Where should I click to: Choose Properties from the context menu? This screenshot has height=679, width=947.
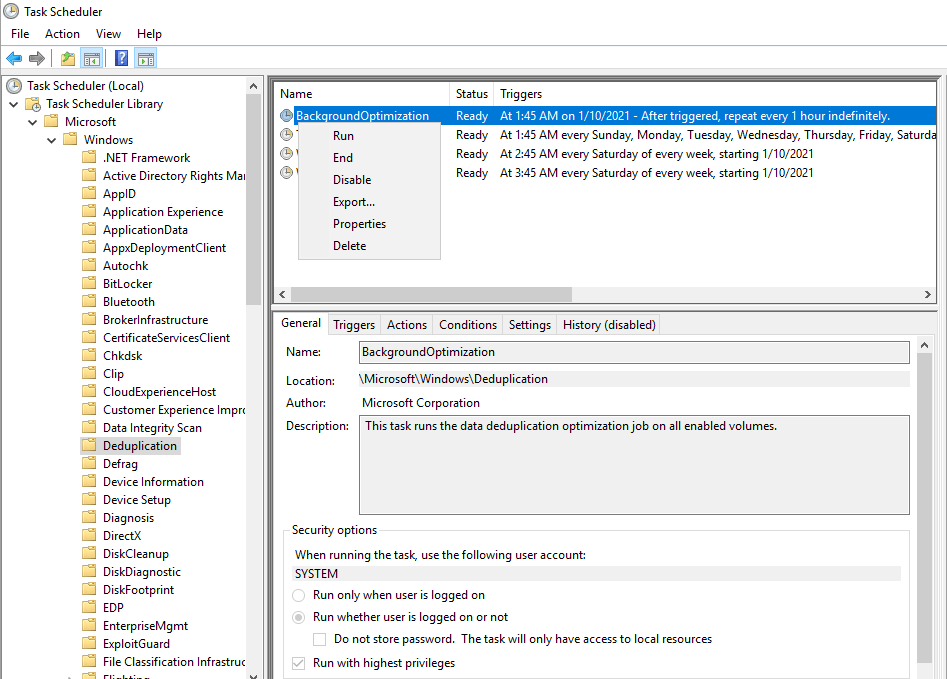(x=370, y=224)
